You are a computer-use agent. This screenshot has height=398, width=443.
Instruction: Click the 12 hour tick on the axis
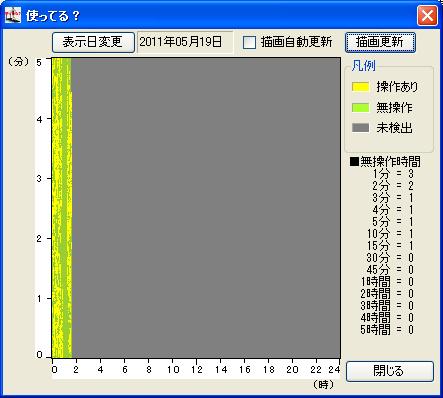[197, 369]
